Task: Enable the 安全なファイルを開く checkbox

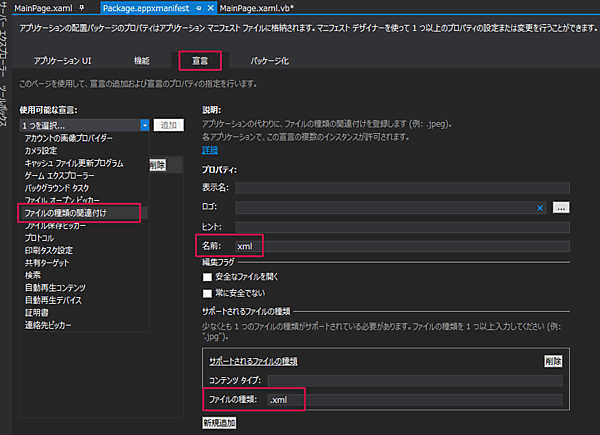Action: pyautogui.click(x=207, y=277)
